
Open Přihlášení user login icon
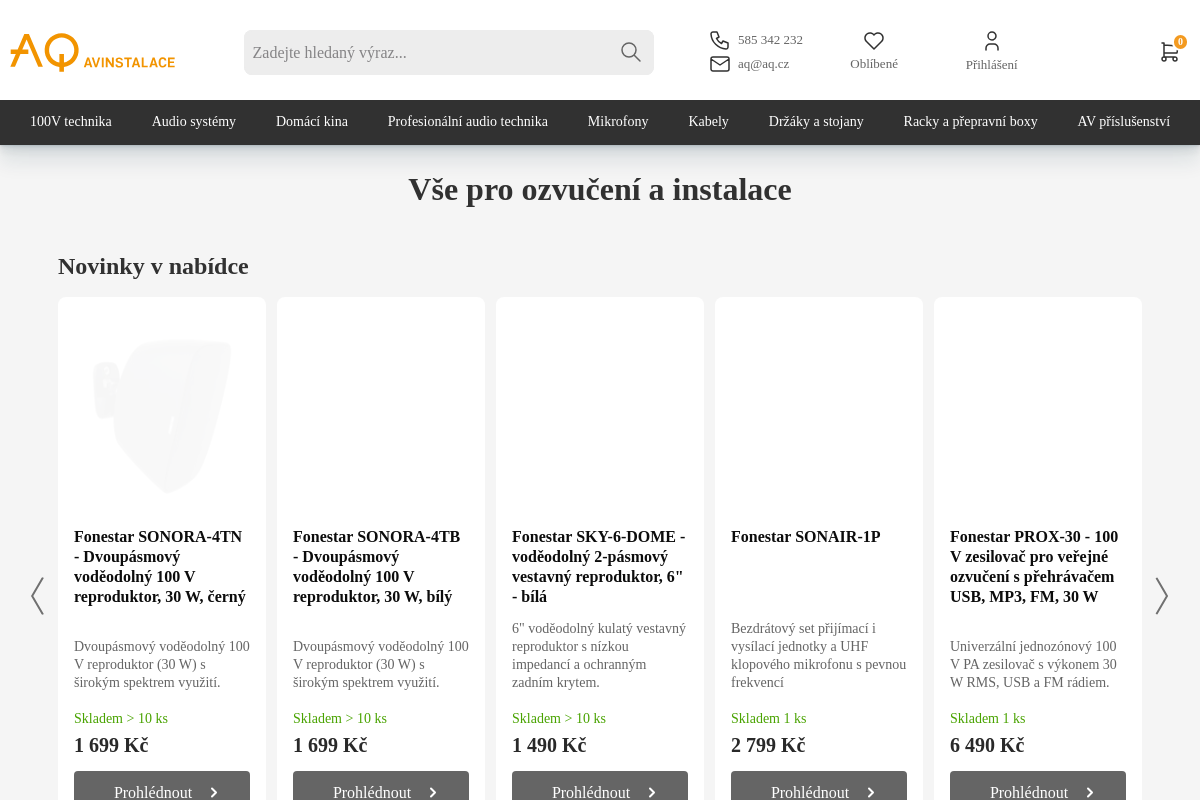992,41
